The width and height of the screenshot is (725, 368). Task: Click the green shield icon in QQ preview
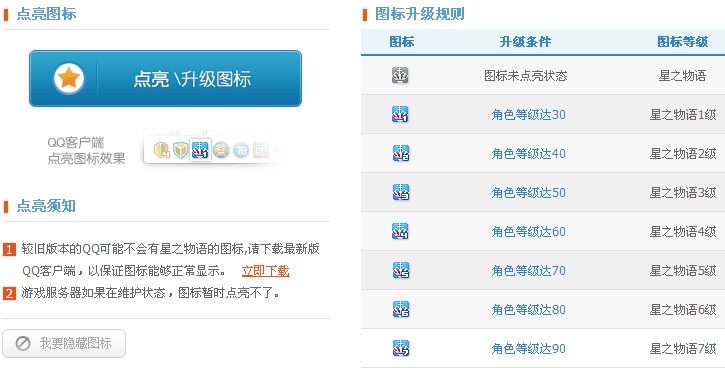[x=180, y=150]
